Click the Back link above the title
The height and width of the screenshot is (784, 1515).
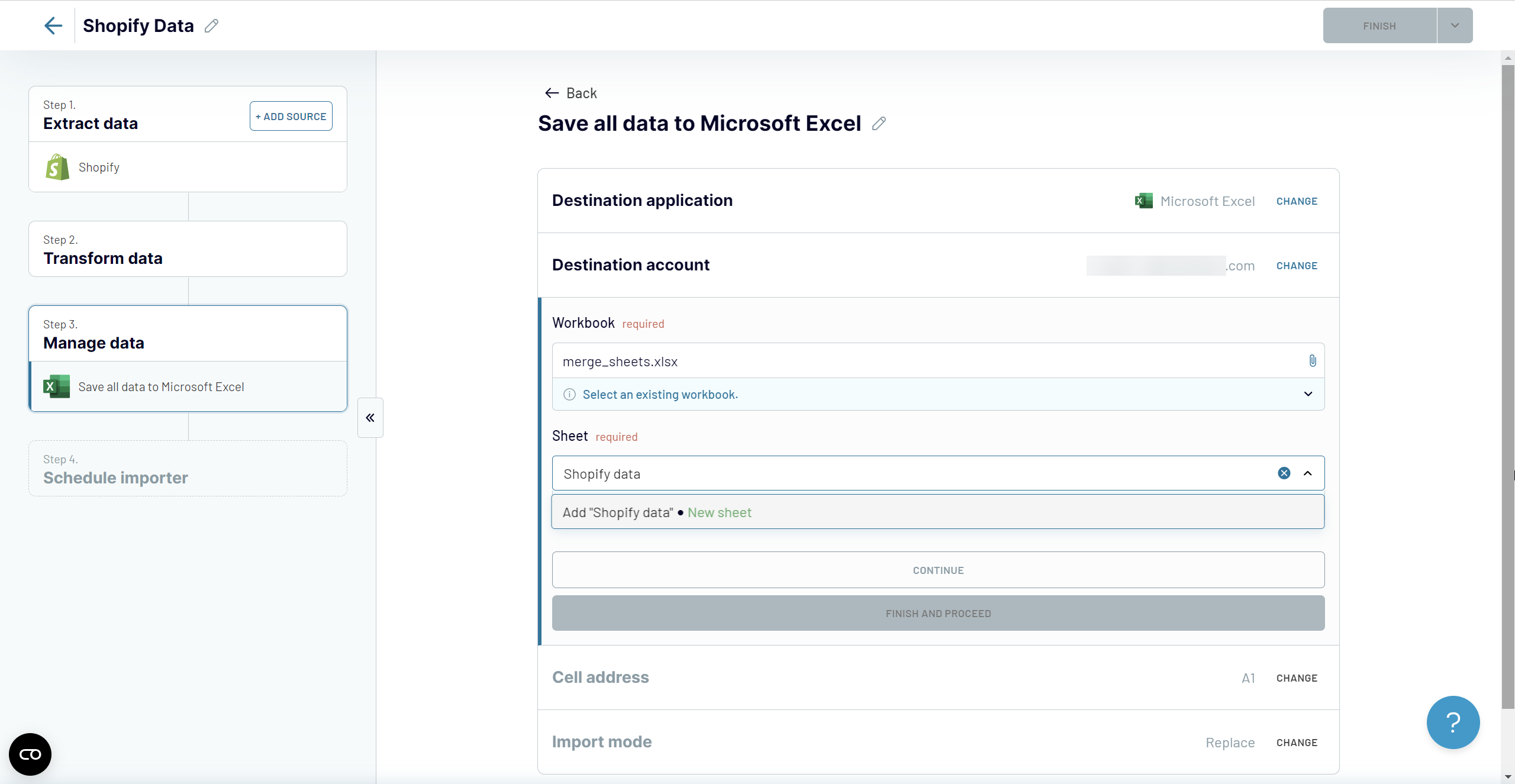click(571, 93)
